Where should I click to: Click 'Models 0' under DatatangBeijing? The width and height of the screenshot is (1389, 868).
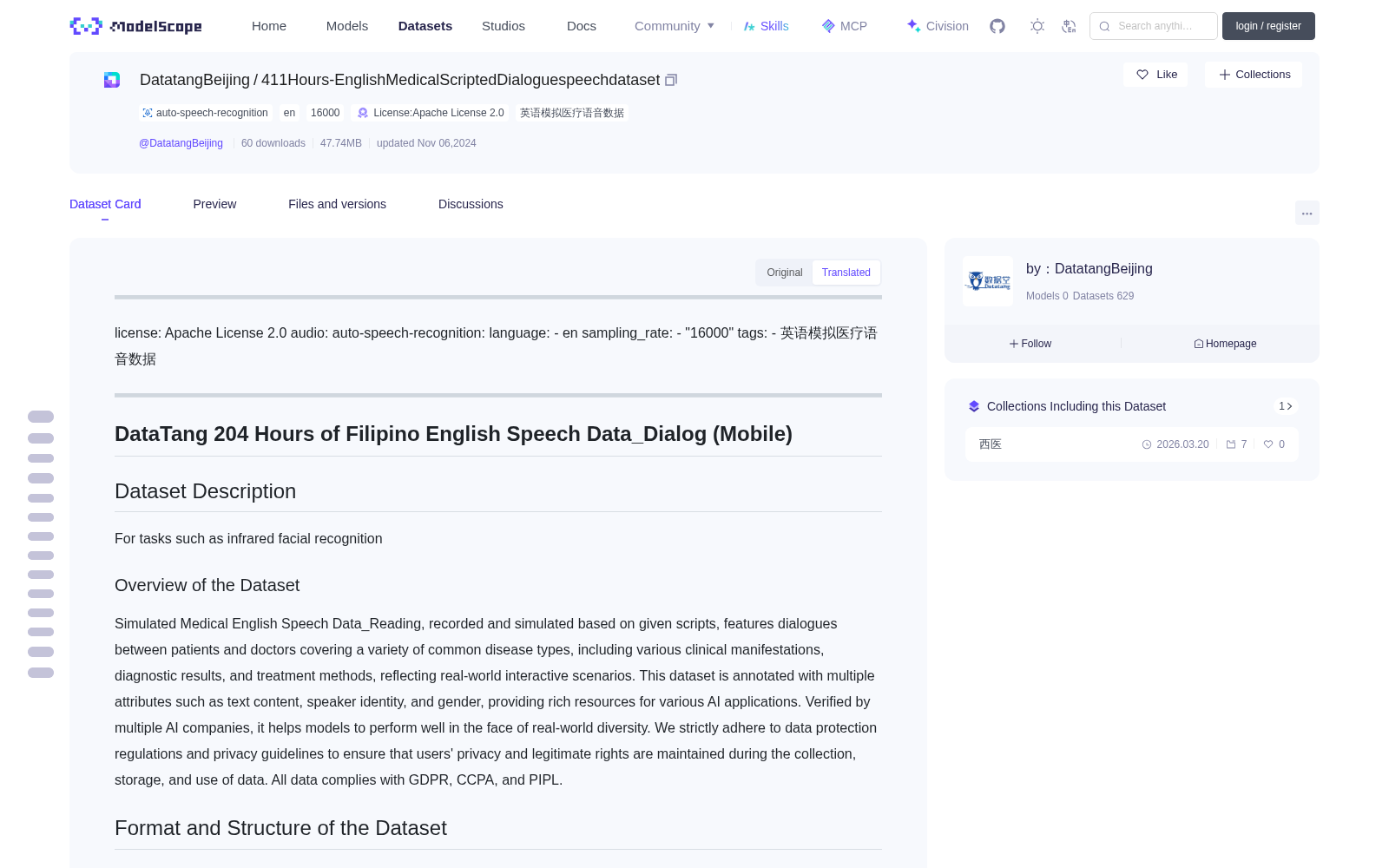(x=1047, y=296)
